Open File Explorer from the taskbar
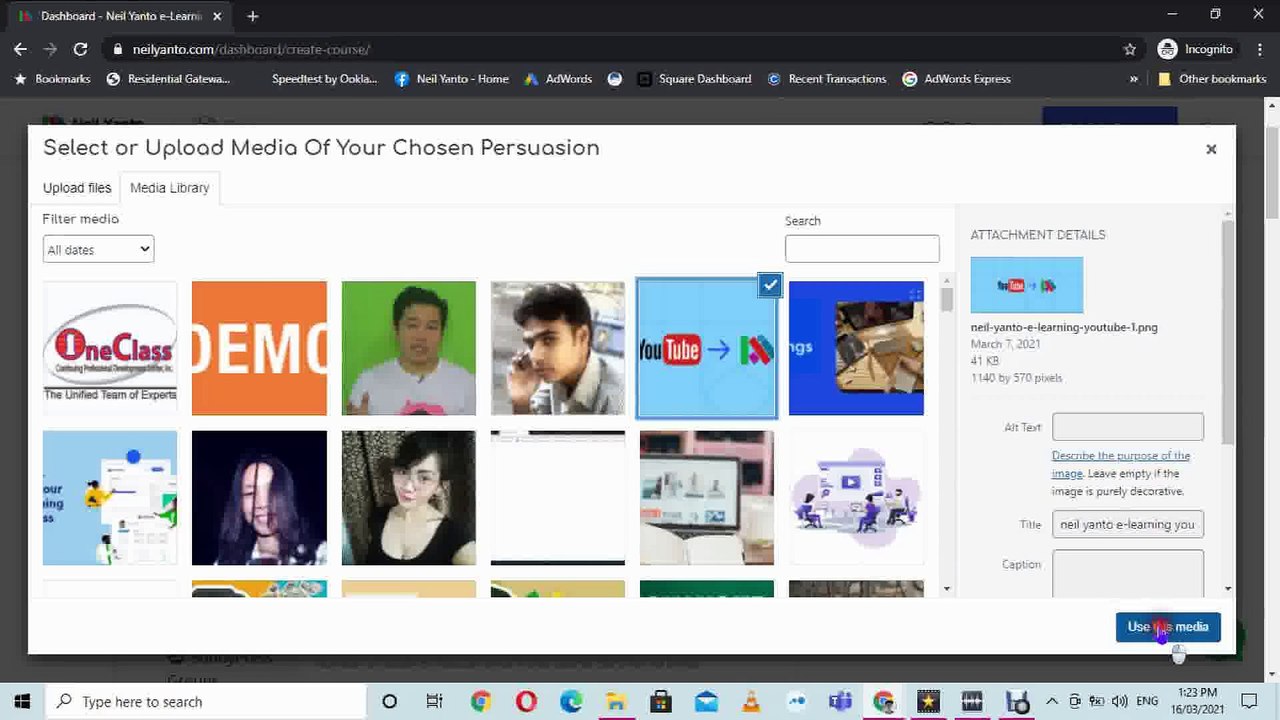 coord(616,701)
